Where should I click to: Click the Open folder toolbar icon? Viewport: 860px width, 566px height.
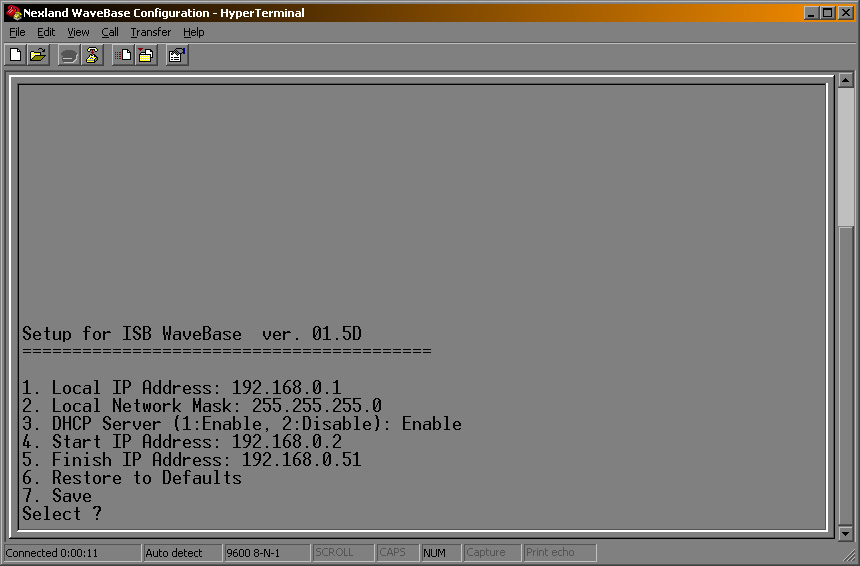pos(38,56)
